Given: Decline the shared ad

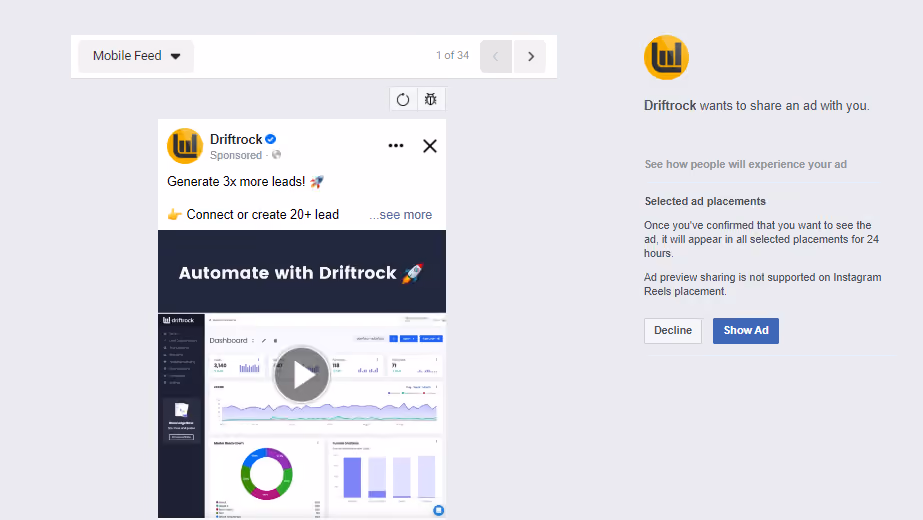Looking at the screenshot, I should click(673, 331).
